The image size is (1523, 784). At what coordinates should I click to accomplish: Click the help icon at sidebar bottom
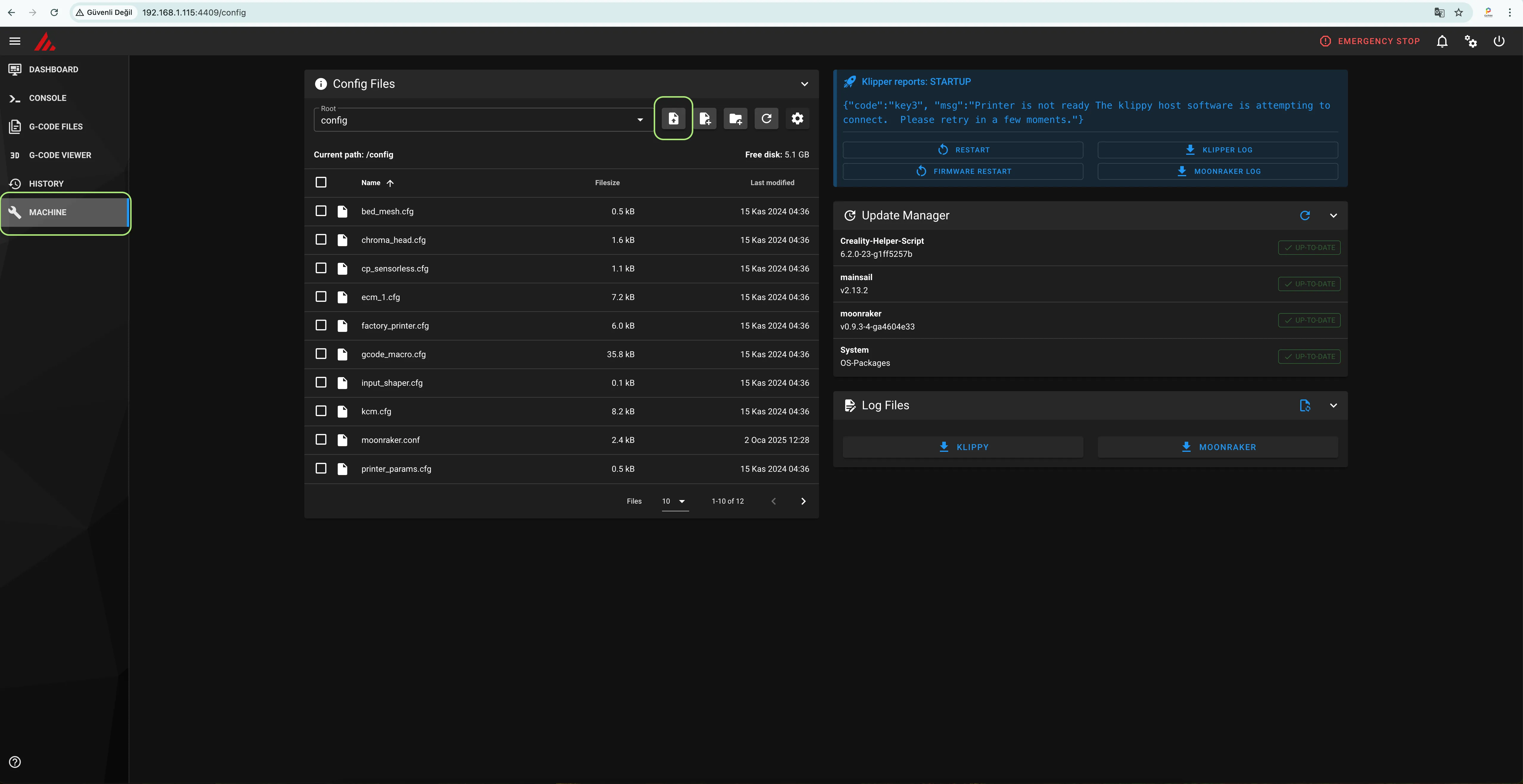(x=15, y=762)
